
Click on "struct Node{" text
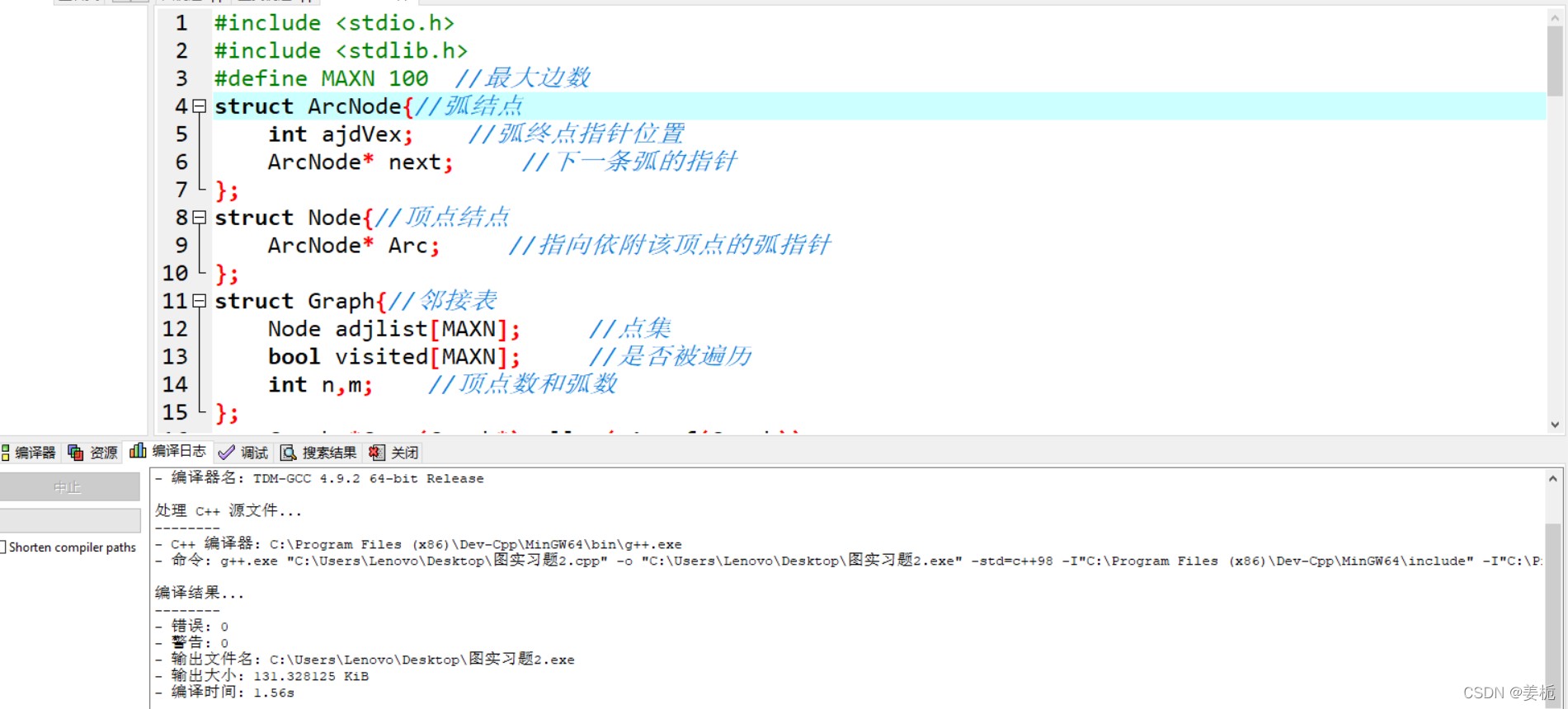coord(294,218)
